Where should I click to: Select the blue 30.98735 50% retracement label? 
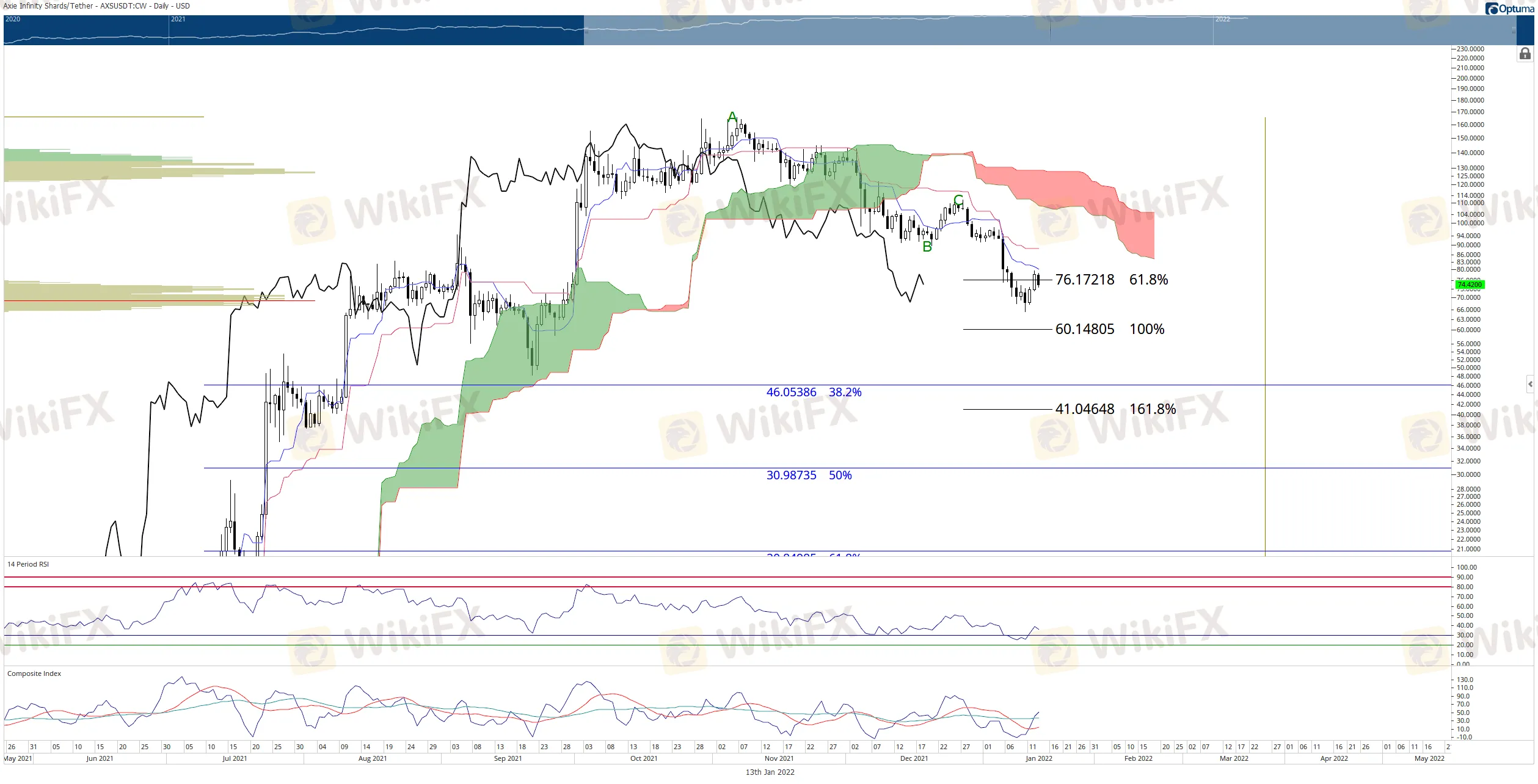(809, 475)
